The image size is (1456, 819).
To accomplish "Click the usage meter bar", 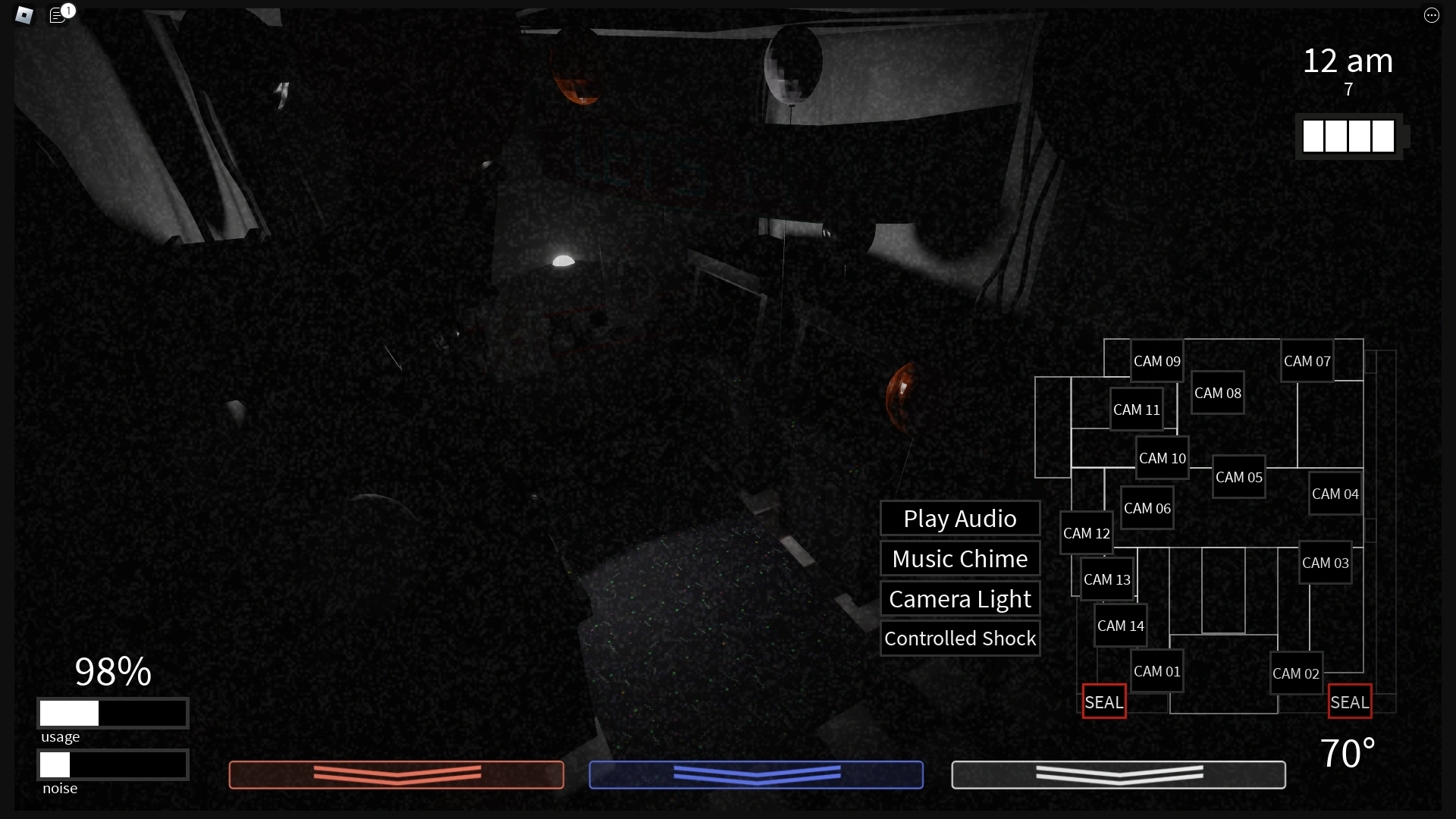I will point(113,713).
